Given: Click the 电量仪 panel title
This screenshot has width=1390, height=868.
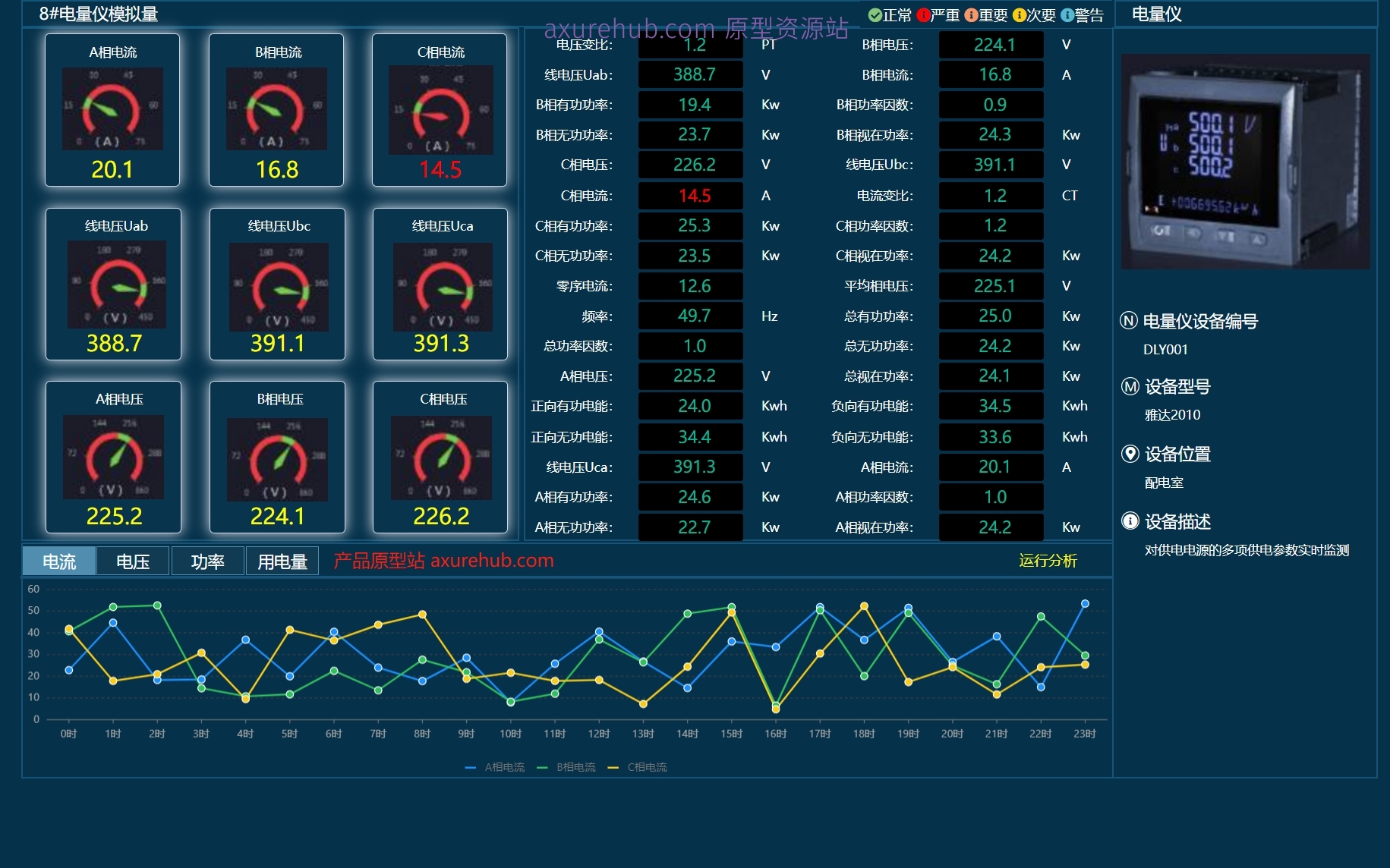Looking at the screenshot, I should point(1156,14).
